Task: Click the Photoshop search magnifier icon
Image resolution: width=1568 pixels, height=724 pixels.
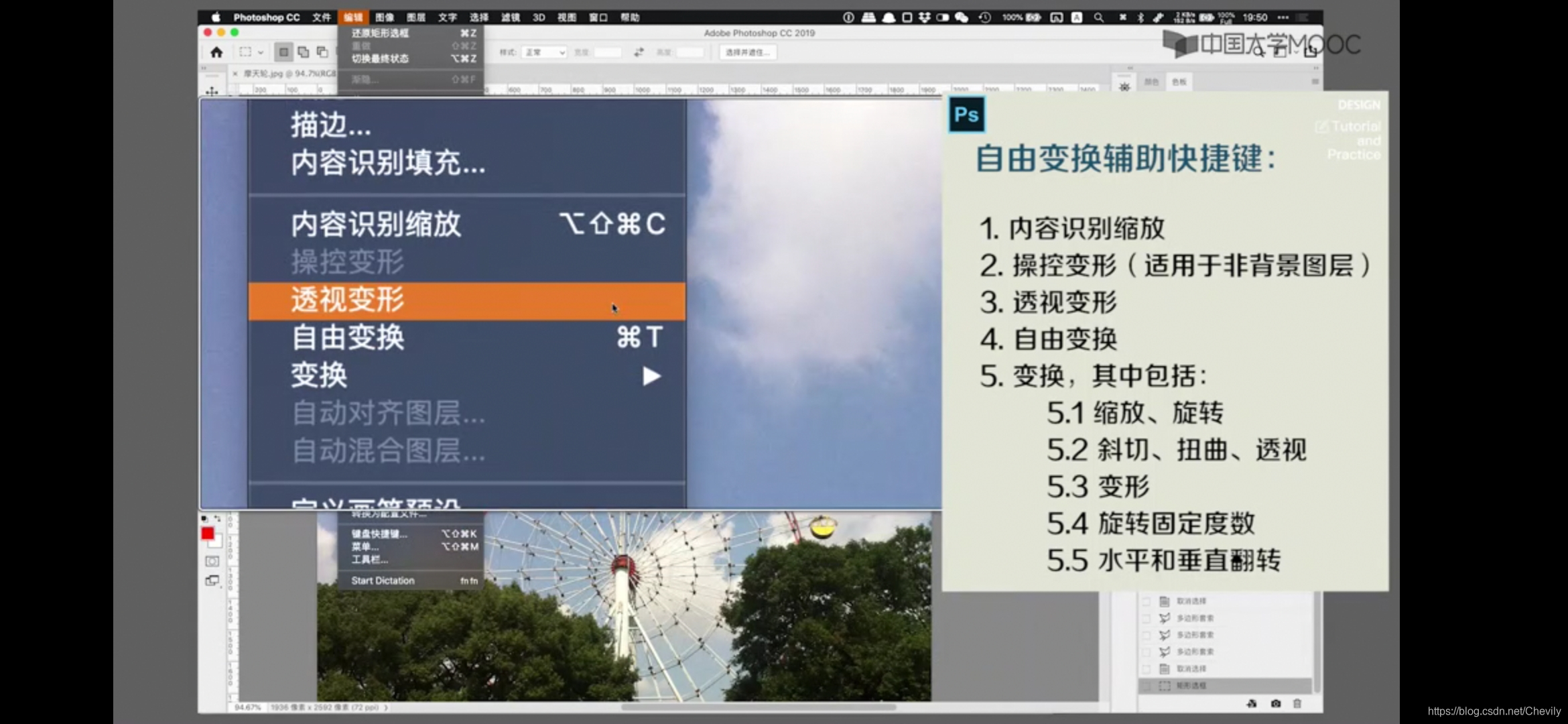Action: click(1258, 51)
